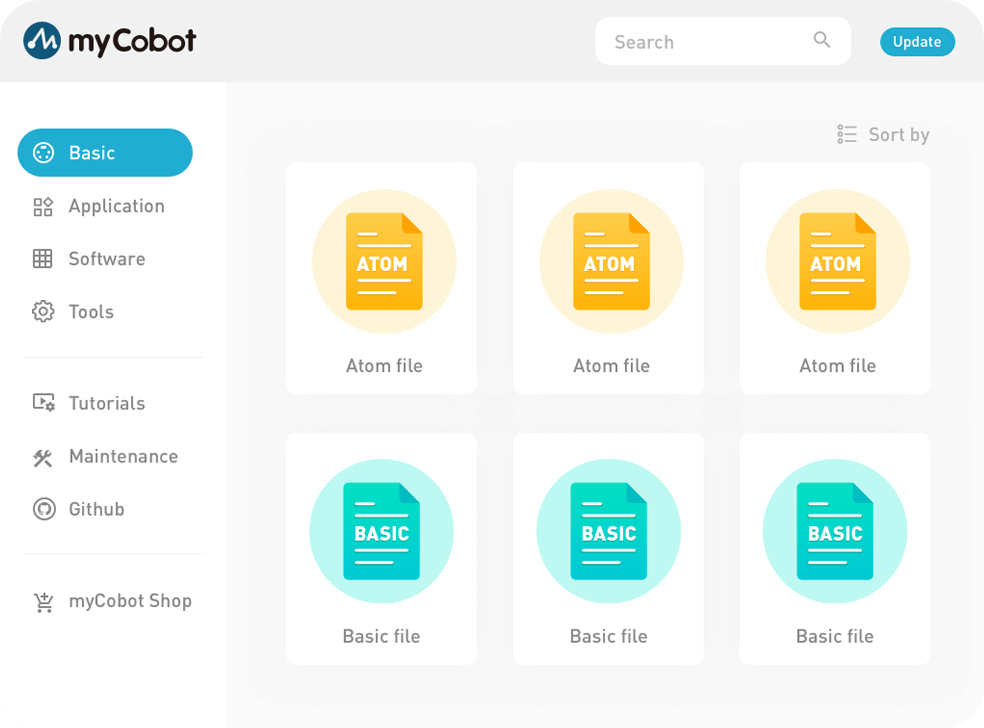Open the rightmost Atom file card
This screenshot has width=984, height=728.
coord(834,278)
